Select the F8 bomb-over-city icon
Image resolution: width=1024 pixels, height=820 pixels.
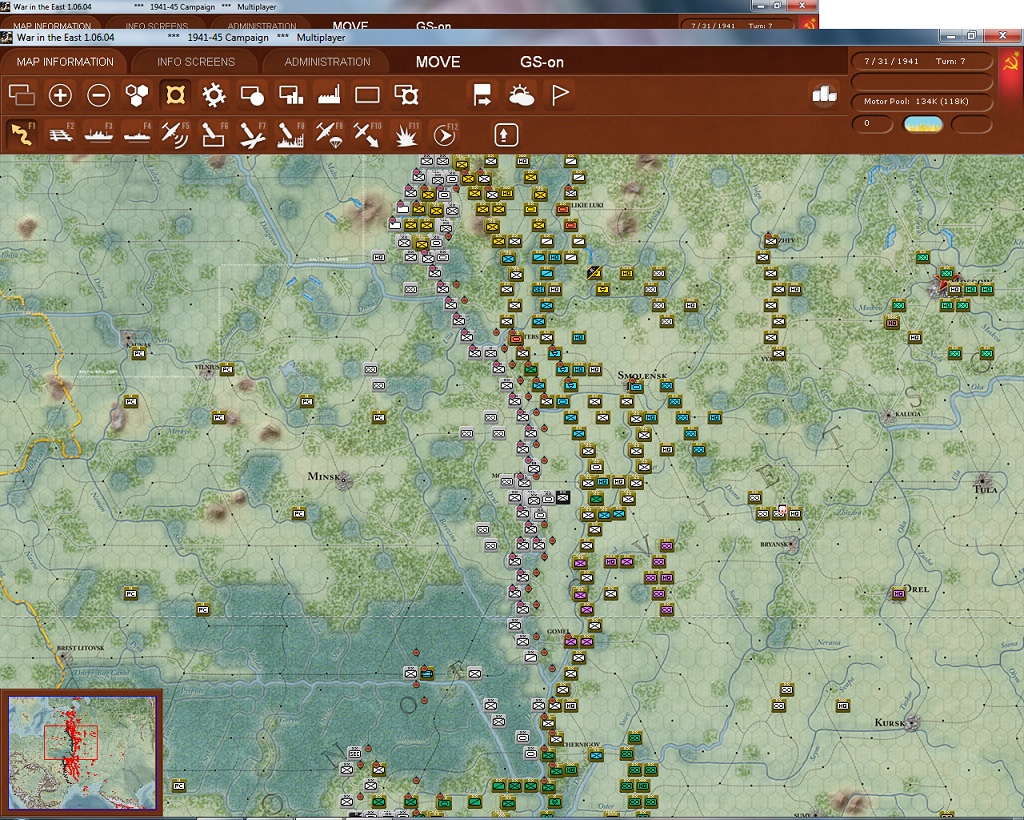[291, 134]
